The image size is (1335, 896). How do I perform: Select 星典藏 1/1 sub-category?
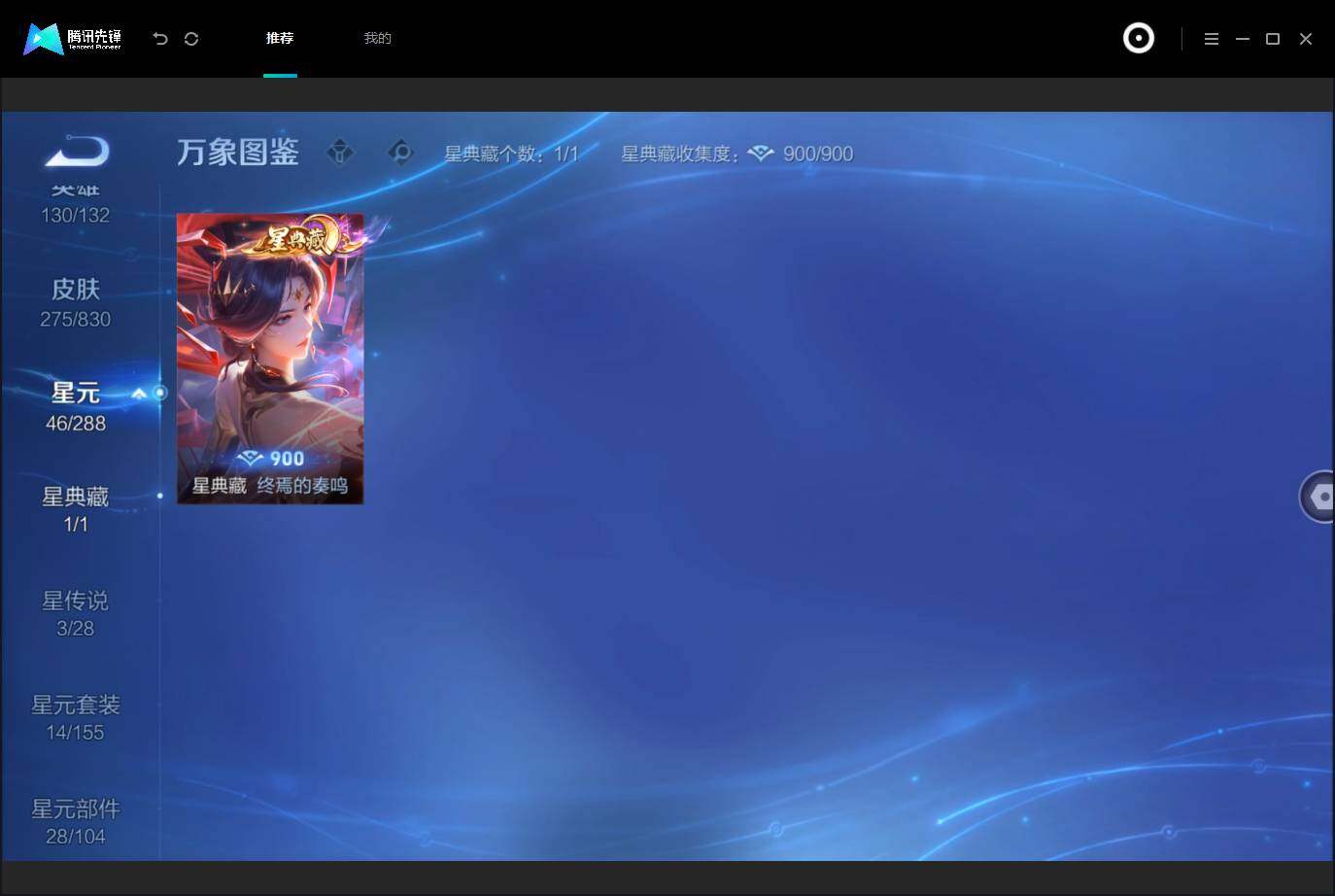(x=76, y=509)
